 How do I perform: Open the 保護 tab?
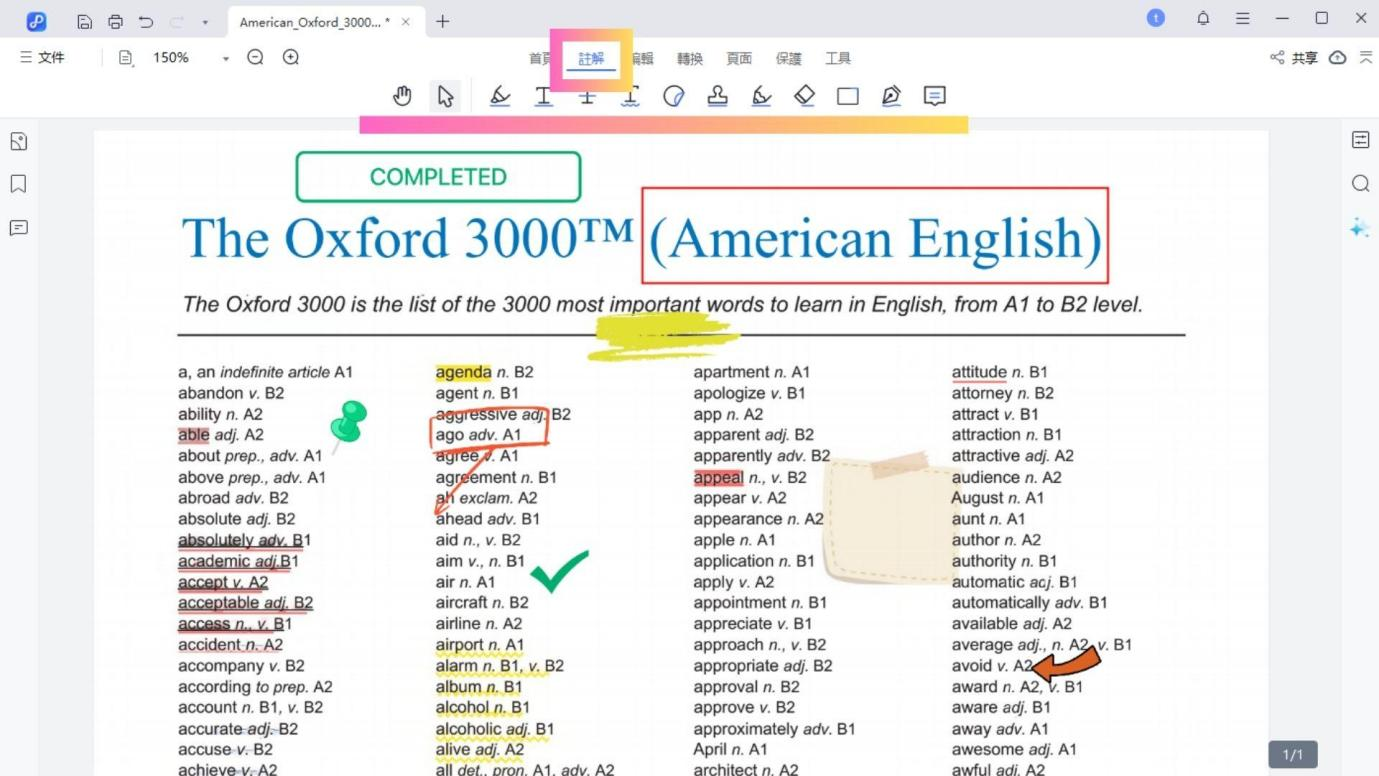[x=788, y=58]
